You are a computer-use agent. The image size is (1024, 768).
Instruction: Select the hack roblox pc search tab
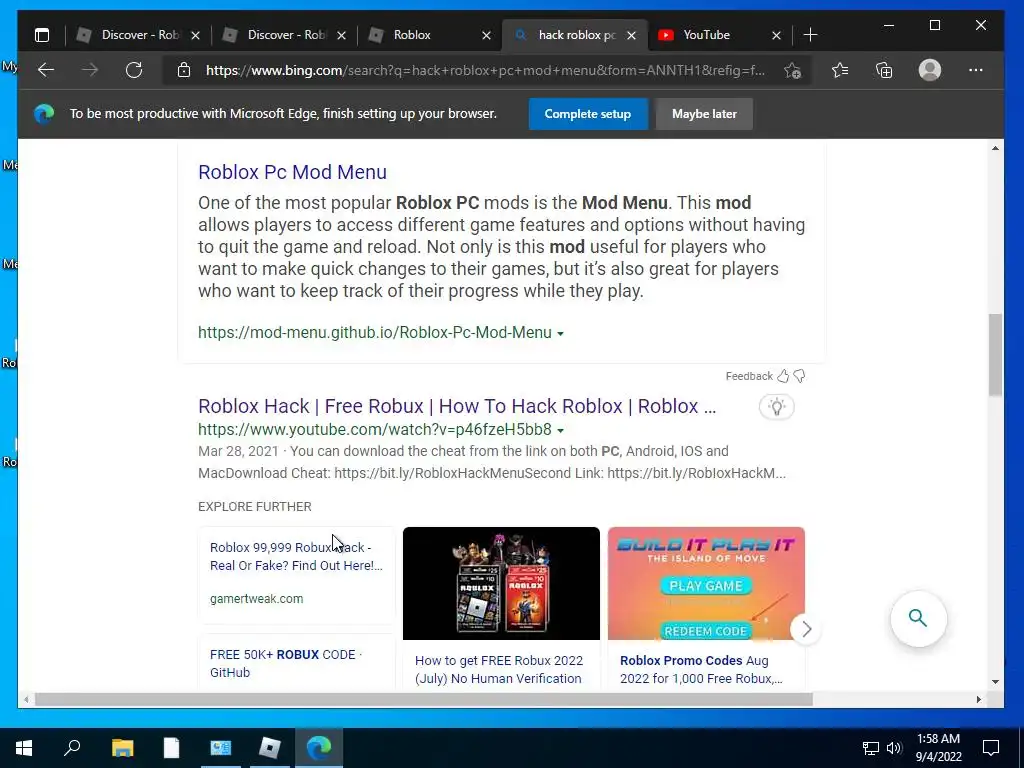click(575, 35)
